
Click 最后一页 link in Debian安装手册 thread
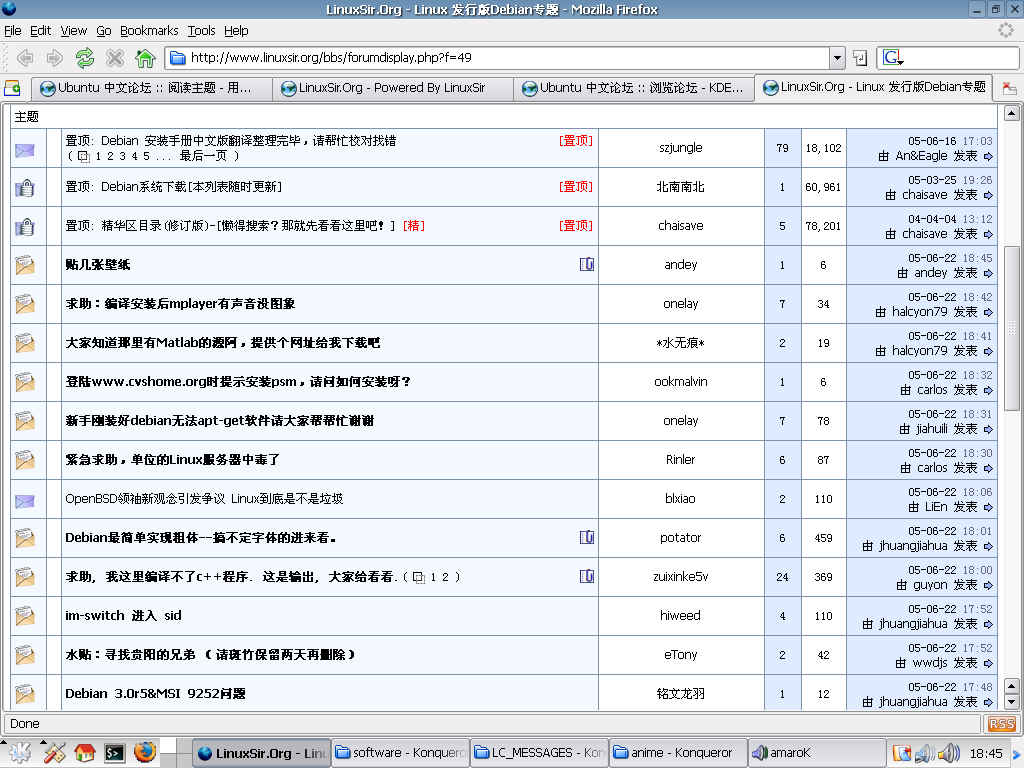203,156
